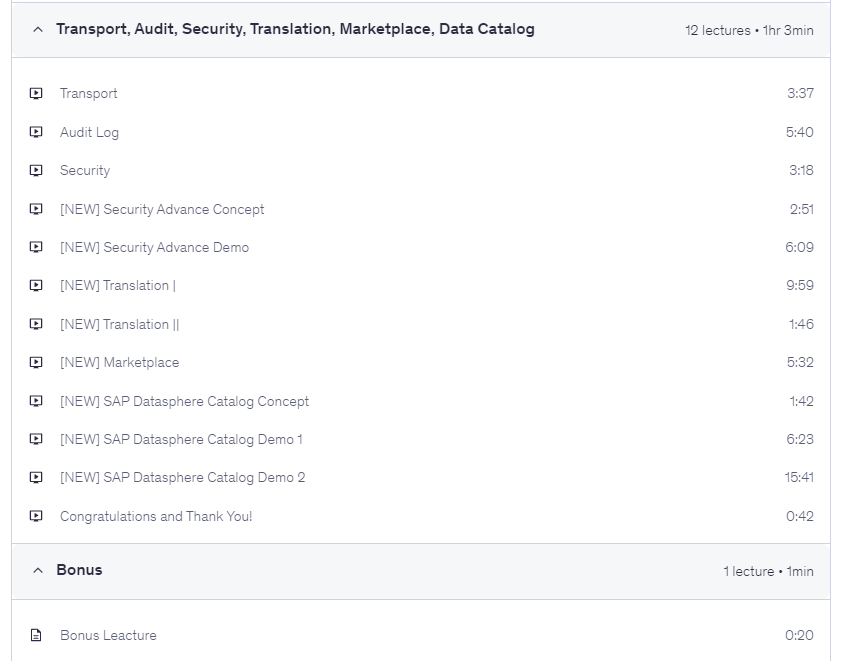Click the video icon beside the Security lecture
851x661 pixels.
(37, 171)
